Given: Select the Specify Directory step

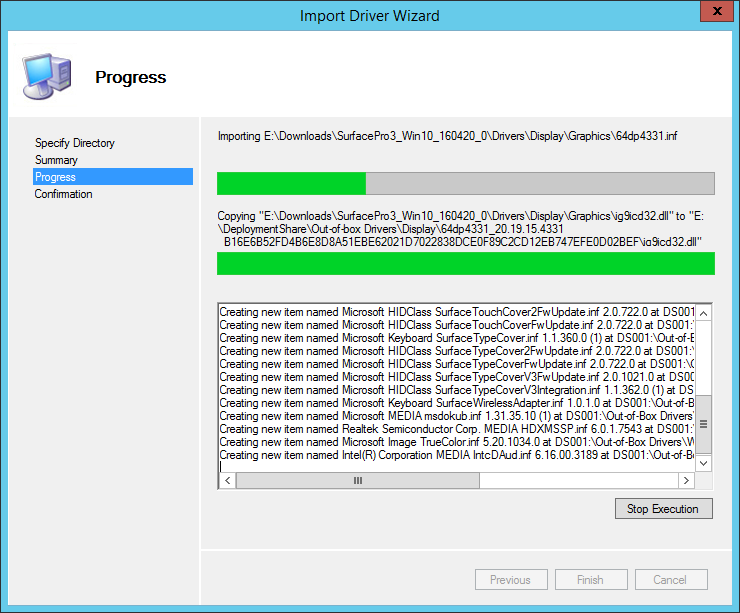Looking at the screenshot, I should point(75,143).
